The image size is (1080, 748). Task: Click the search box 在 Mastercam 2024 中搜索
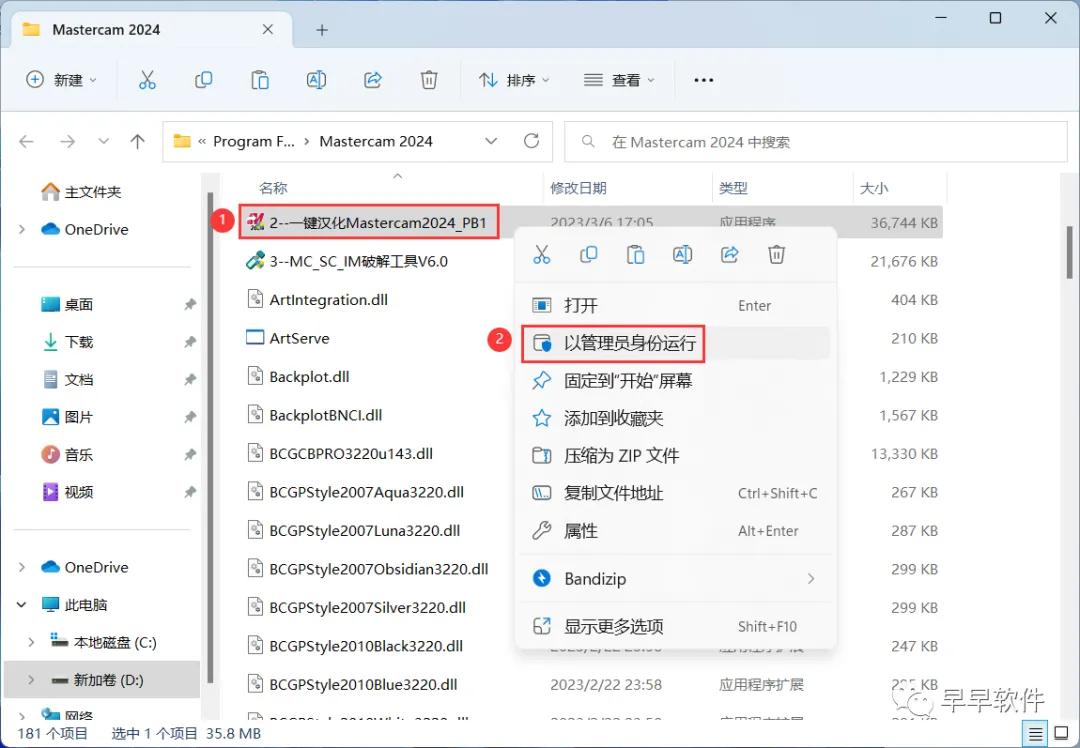point(816,142)
